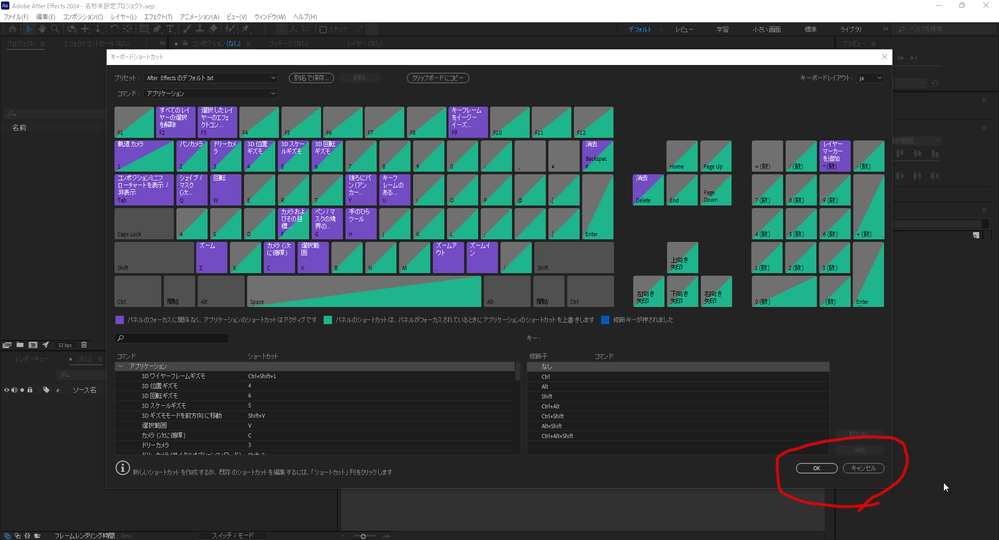
Task: Open the keyboard layout dropdown set to ja
Action: (870, 78)
